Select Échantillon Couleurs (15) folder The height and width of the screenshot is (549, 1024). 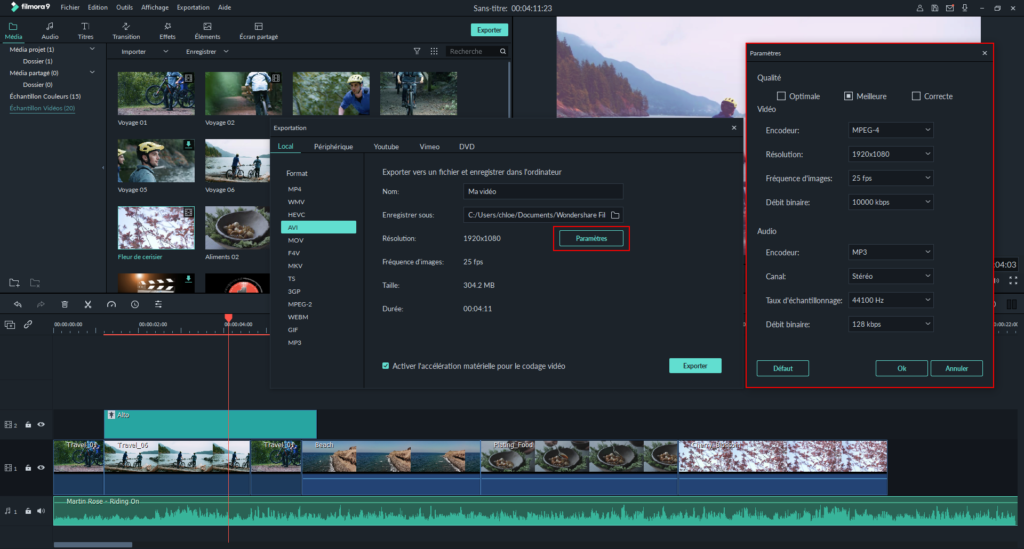[x=45, y=97]
